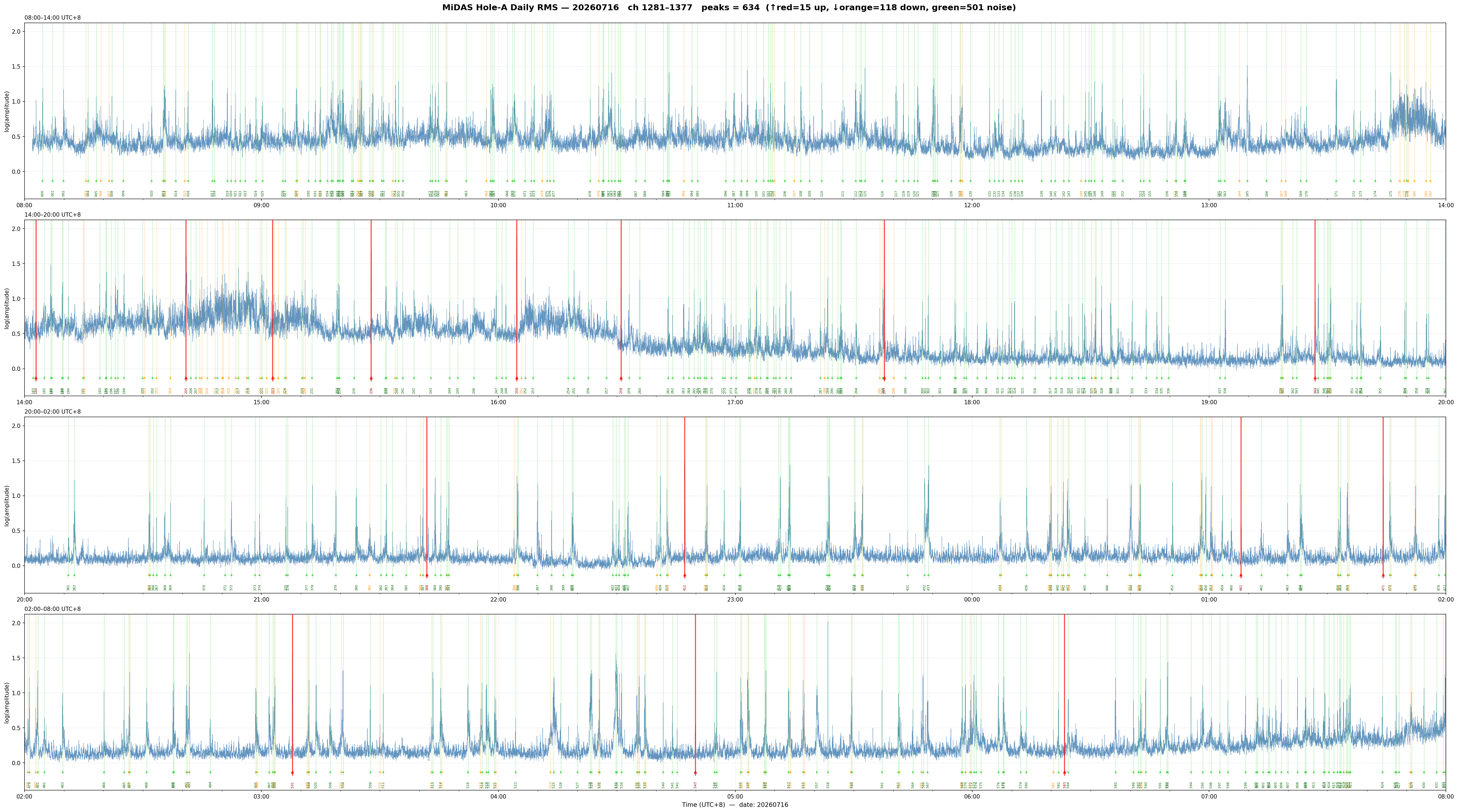
Task: Select the 00:00 time tick label
Action: point(972,599)
